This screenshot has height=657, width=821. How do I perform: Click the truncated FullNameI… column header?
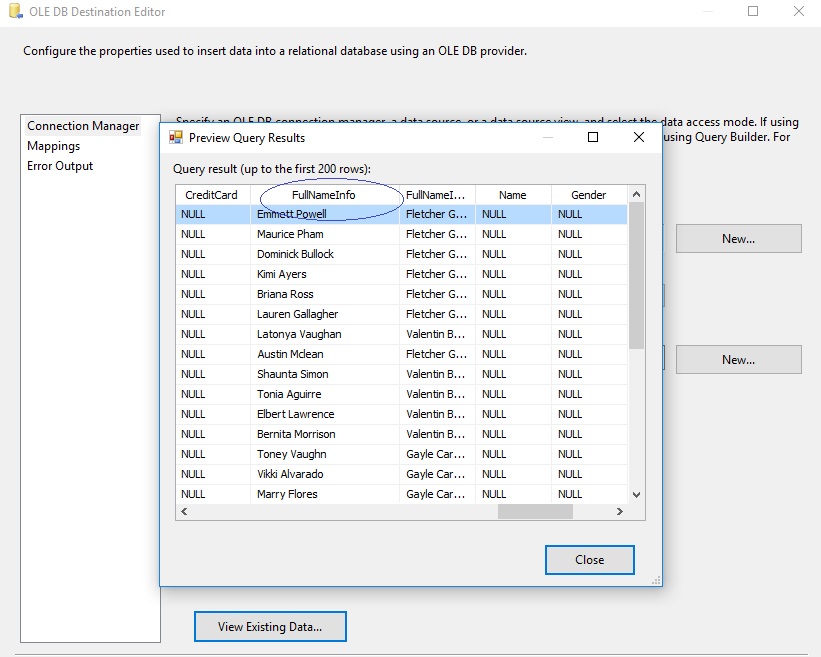pyautogui.click(x=437, y=195)
